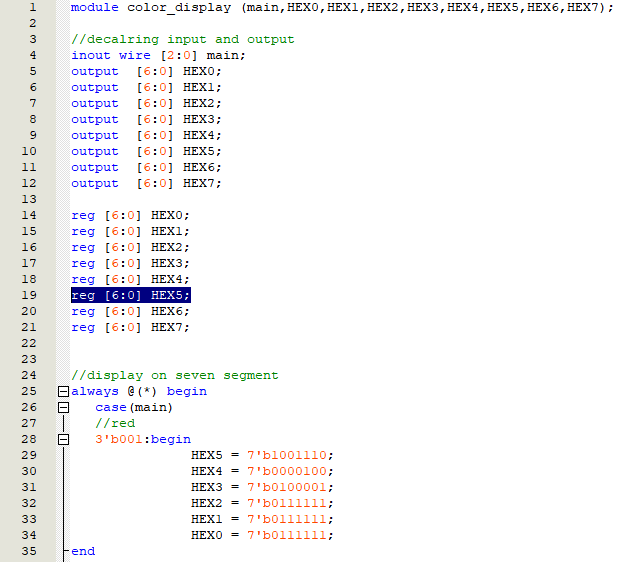Click line number 35 in the gutter
619x562 pixels.
[28, 551]
